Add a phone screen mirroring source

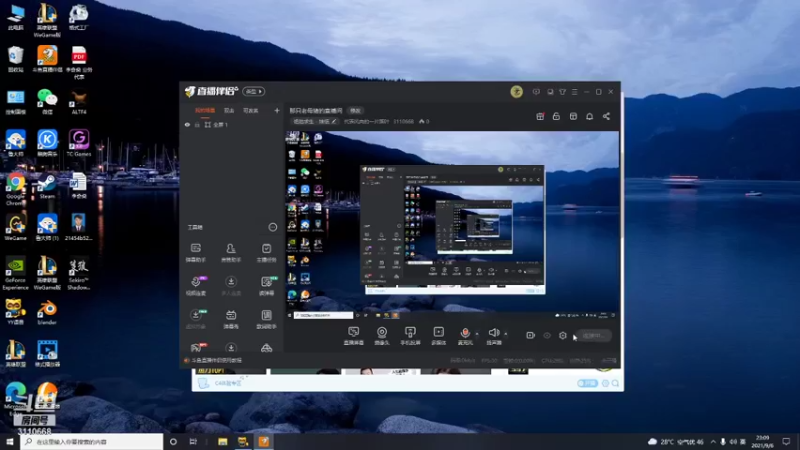pos(410,336)
